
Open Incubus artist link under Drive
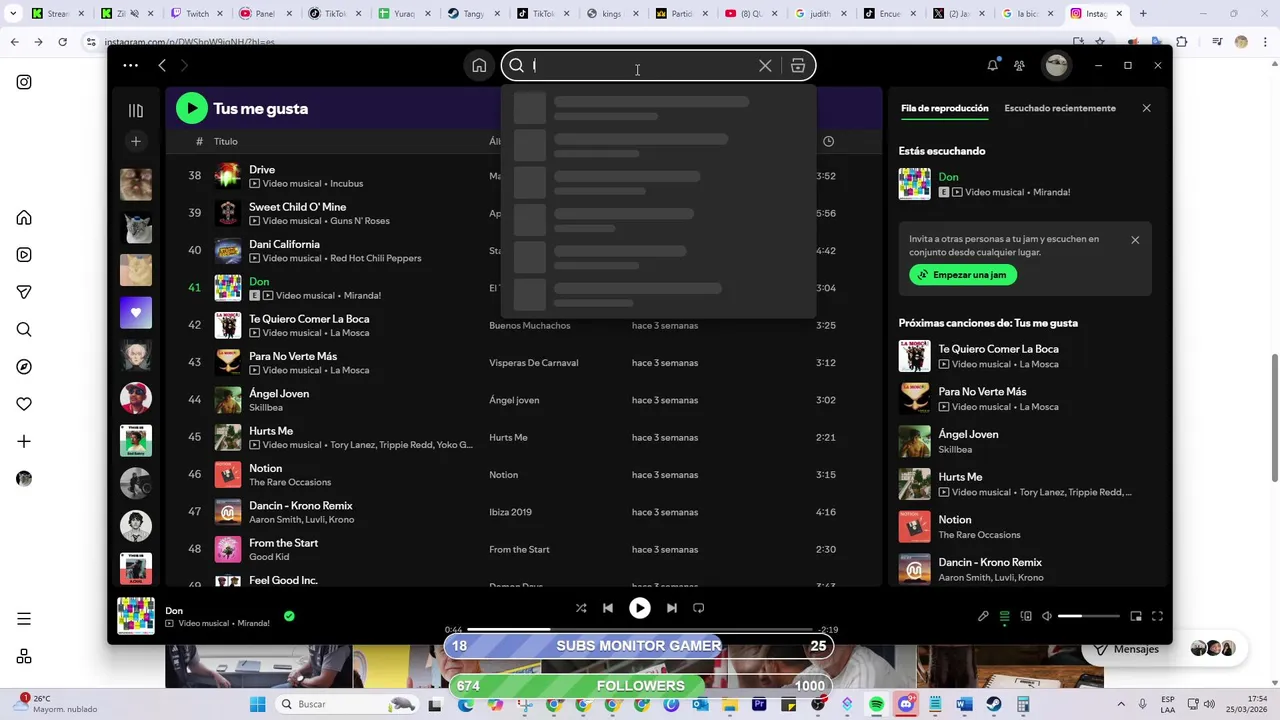346,184
